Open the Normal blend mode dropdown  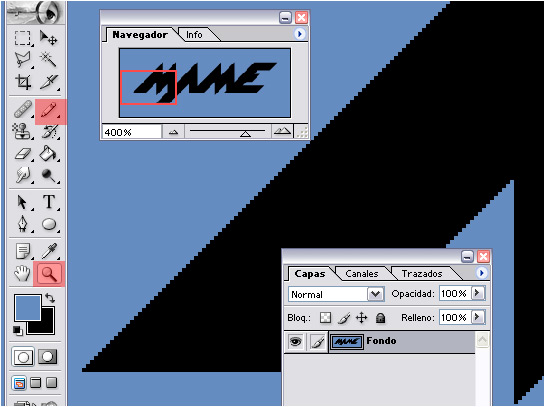[x=336, y=294]
